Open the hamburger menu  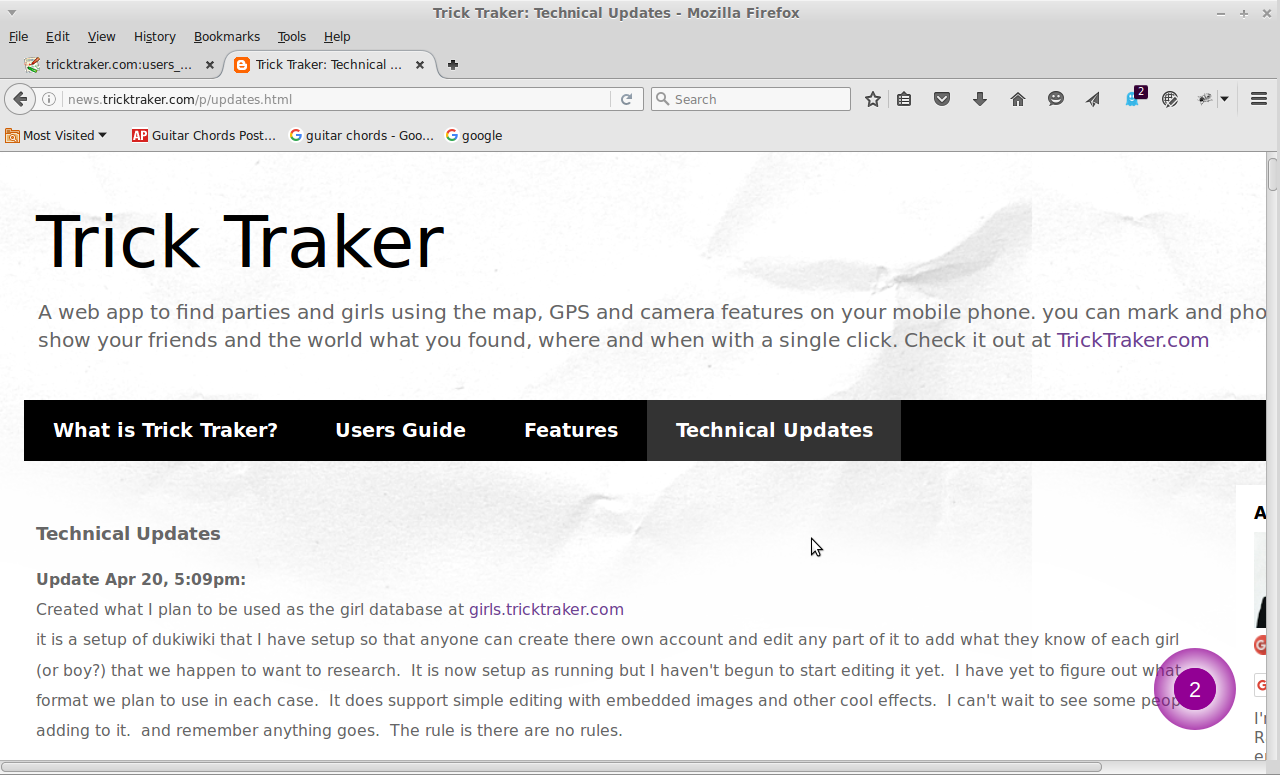coord(1259,99)
